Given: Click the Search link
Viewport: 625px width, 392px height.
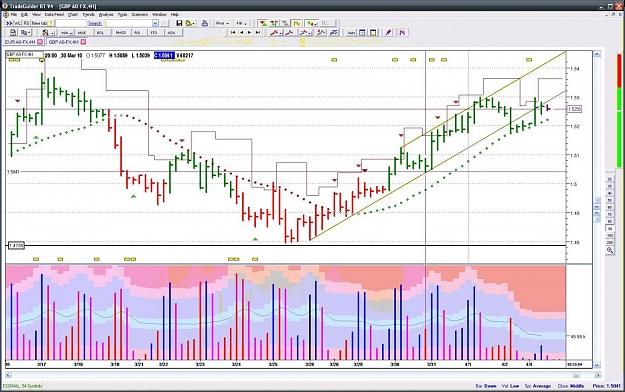Looking at the screenshot, I should coord(95,23).
